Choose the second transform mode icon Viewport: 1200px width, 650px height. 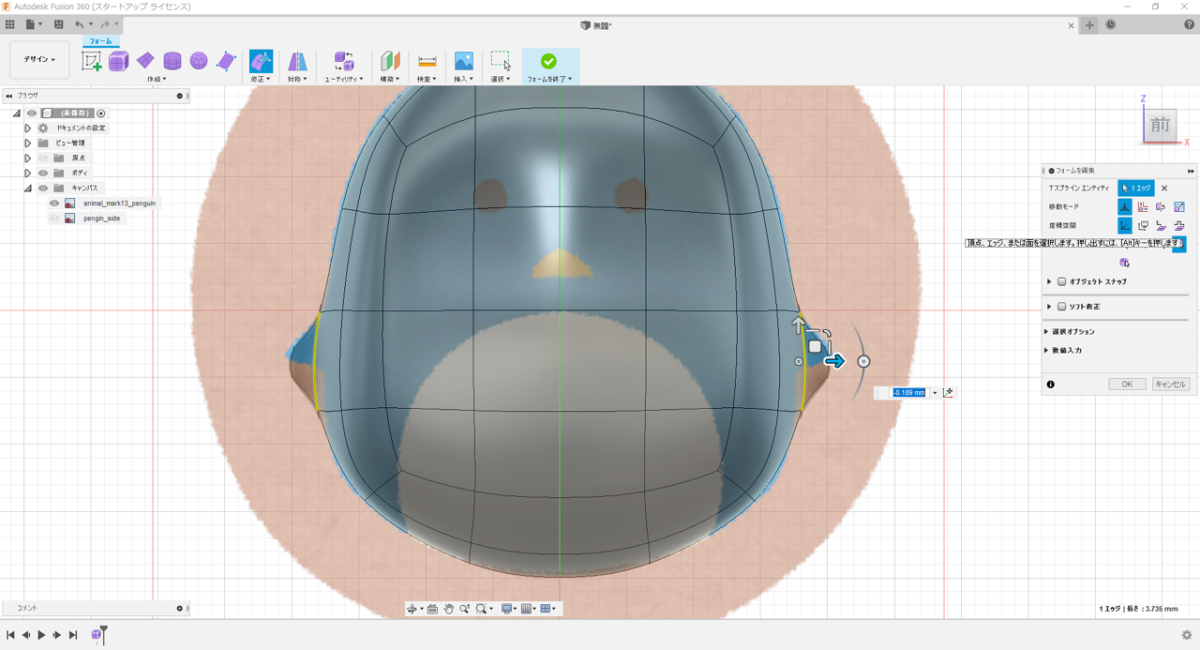(x=1143, y=206)
